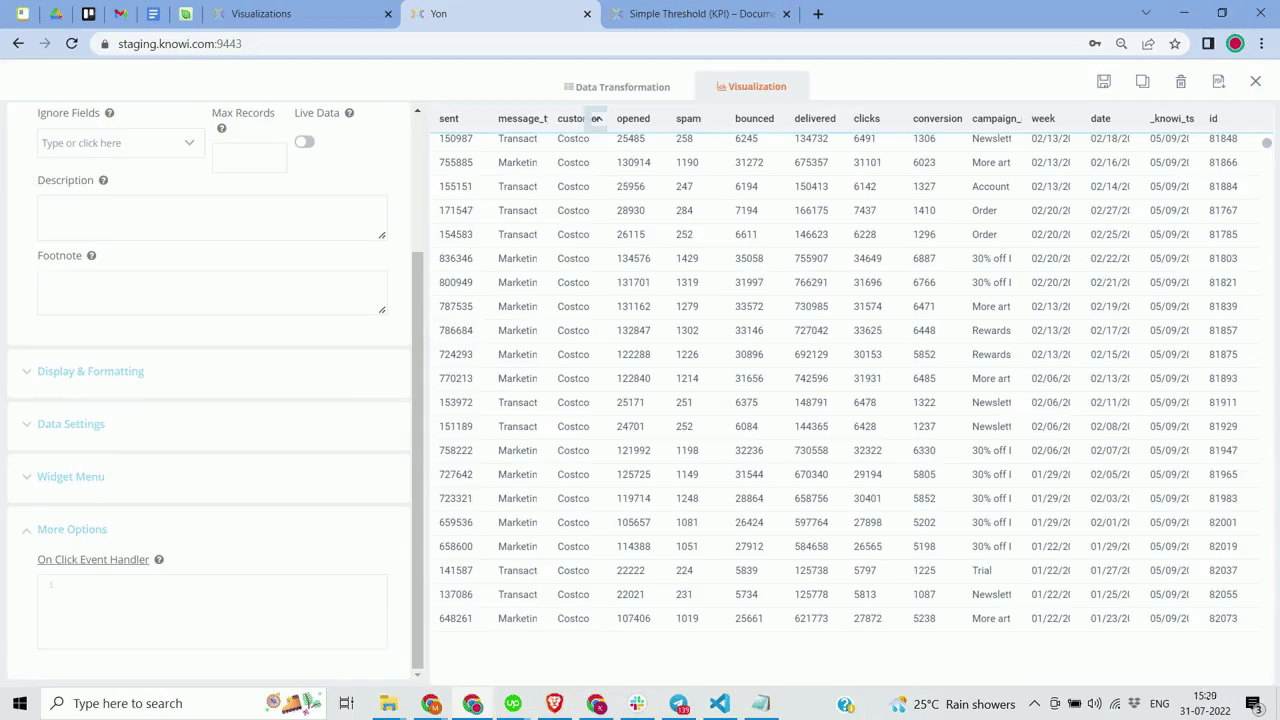The width and height of the screenshot is (1280, 720).
Task: Click help icon beside On Click Event Handler
Action: click(159, 560)
